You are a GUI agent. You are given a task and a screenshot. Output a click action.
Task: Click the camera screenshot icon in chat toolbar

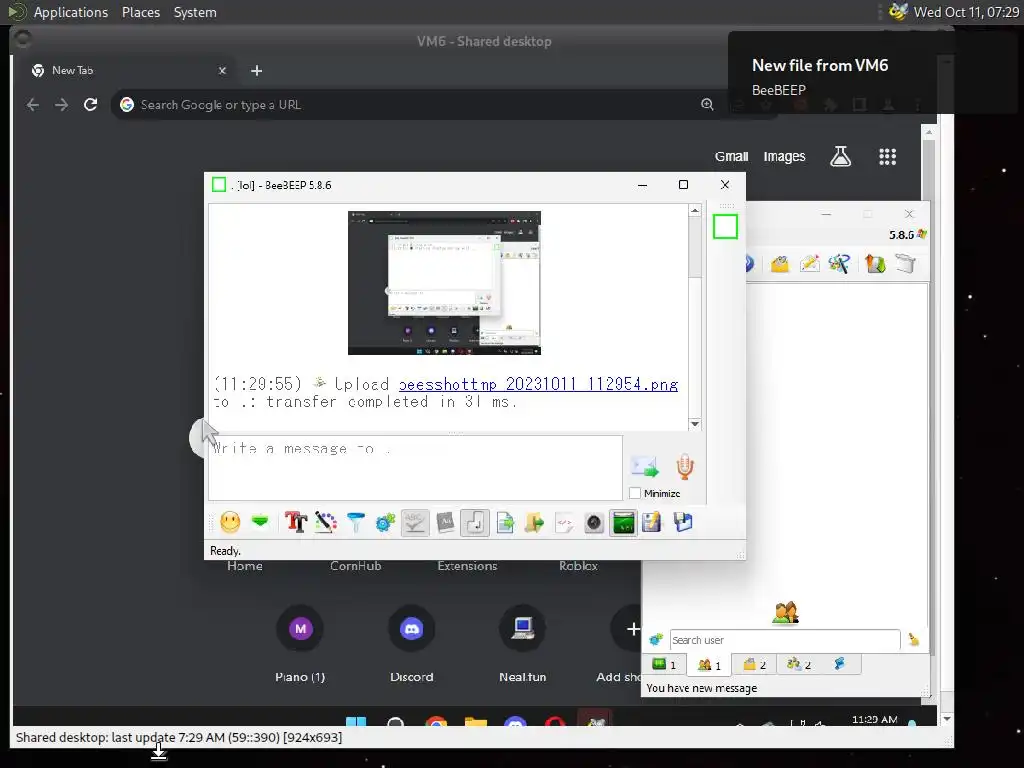[594, 522]
